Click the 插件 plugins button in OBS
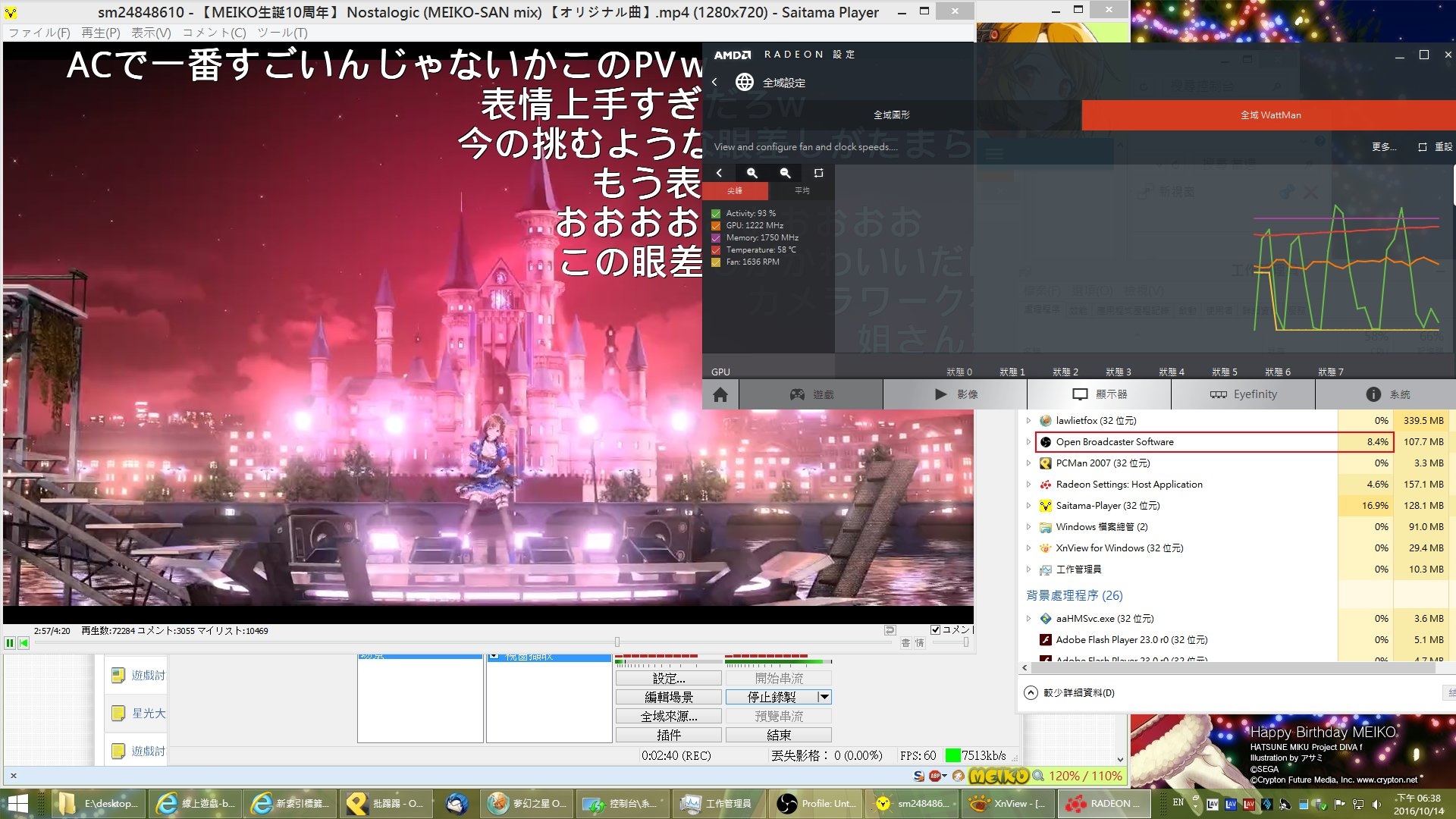This screenshot has height=819, width=1456. 668,735
